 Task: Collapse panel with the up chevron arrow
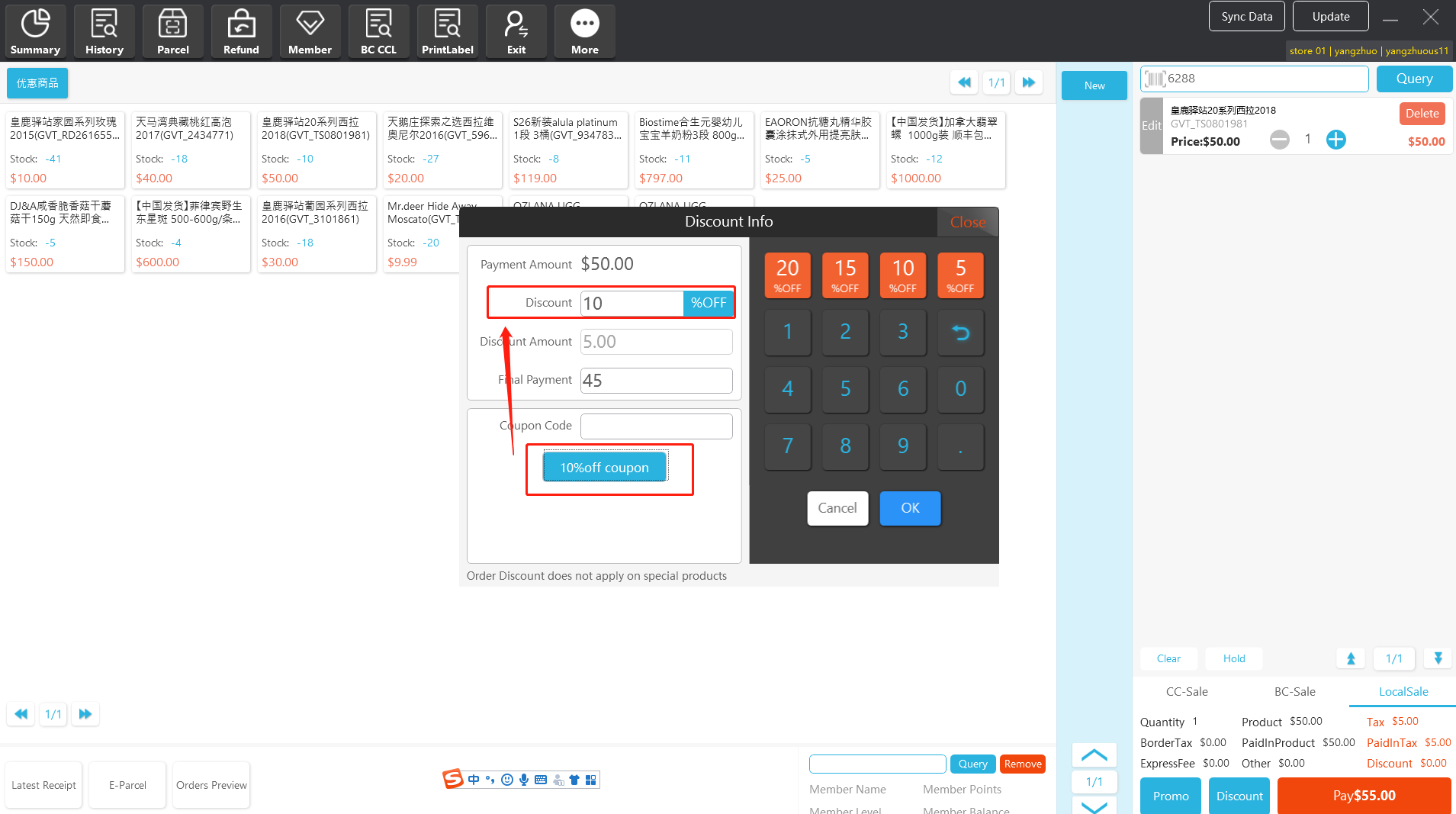pyautogui.click(x=1094, y=754)
